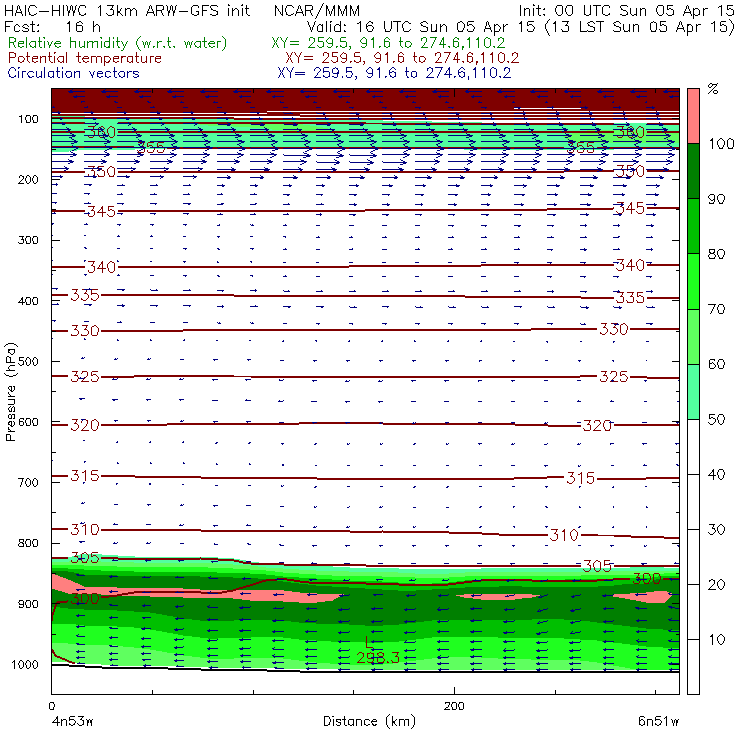Click the 'NCAR/MMM' header text
Viewport: 740px width, 740px height.
click(317, 10)
